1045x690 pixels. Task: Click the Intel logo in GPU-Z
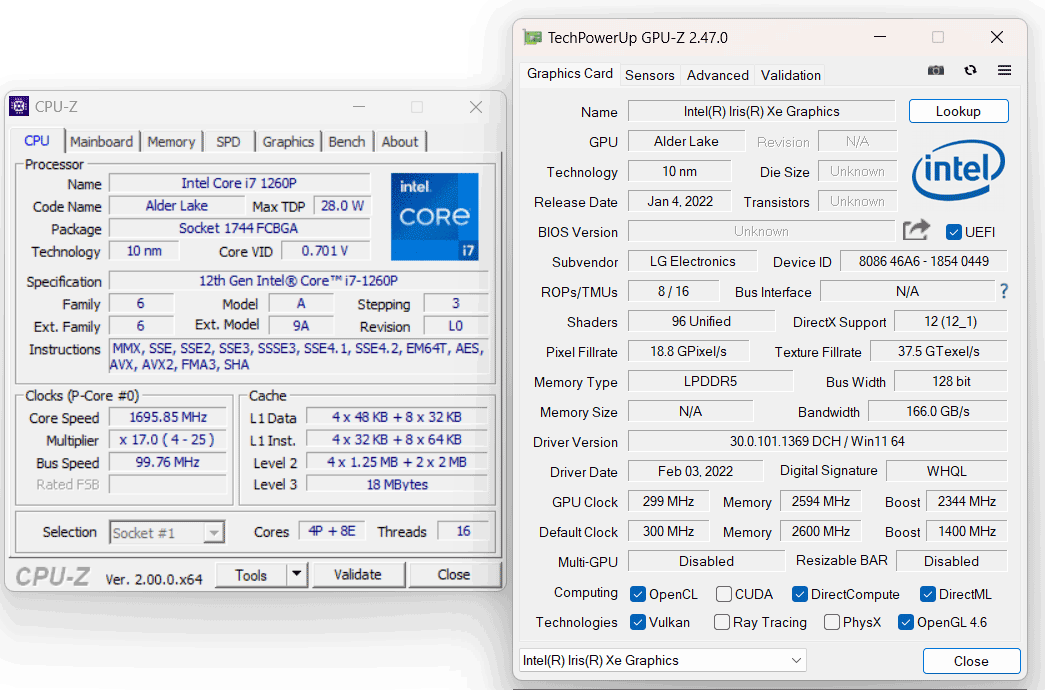958,169
